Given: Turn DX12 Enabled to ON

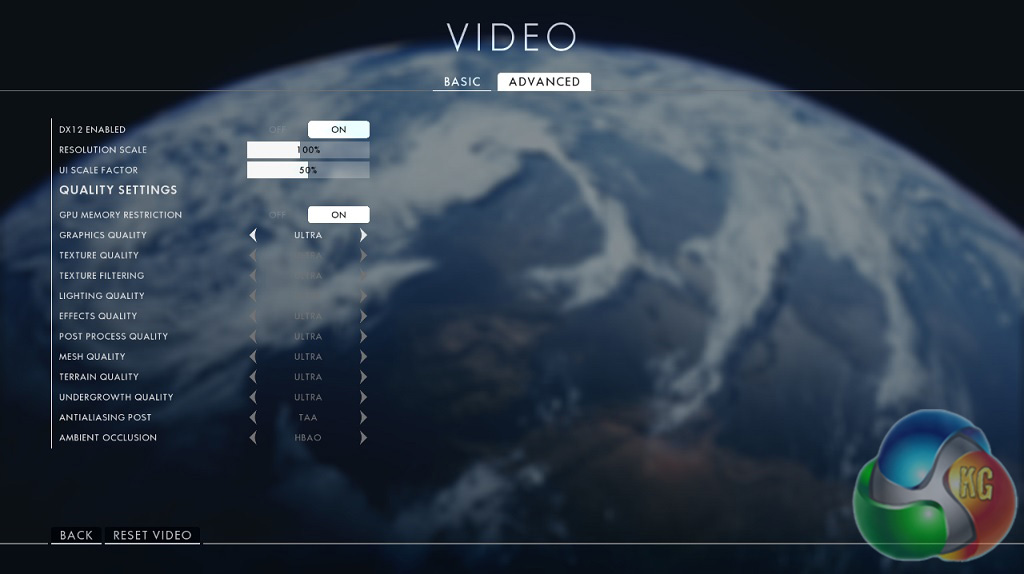Looking at the screenshot, I should coord(338,129).
